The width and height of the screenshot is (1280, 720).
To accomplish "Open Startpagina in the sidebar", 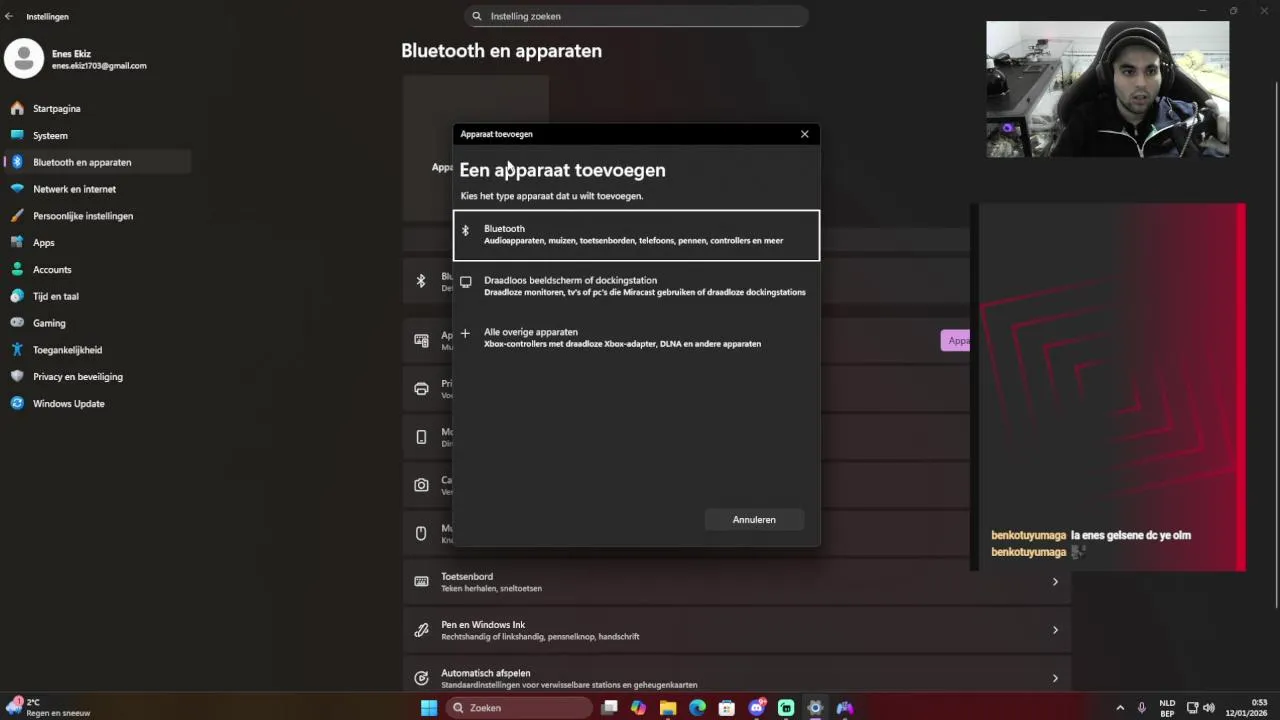I will pyautogui.click(x=97, y=108).
